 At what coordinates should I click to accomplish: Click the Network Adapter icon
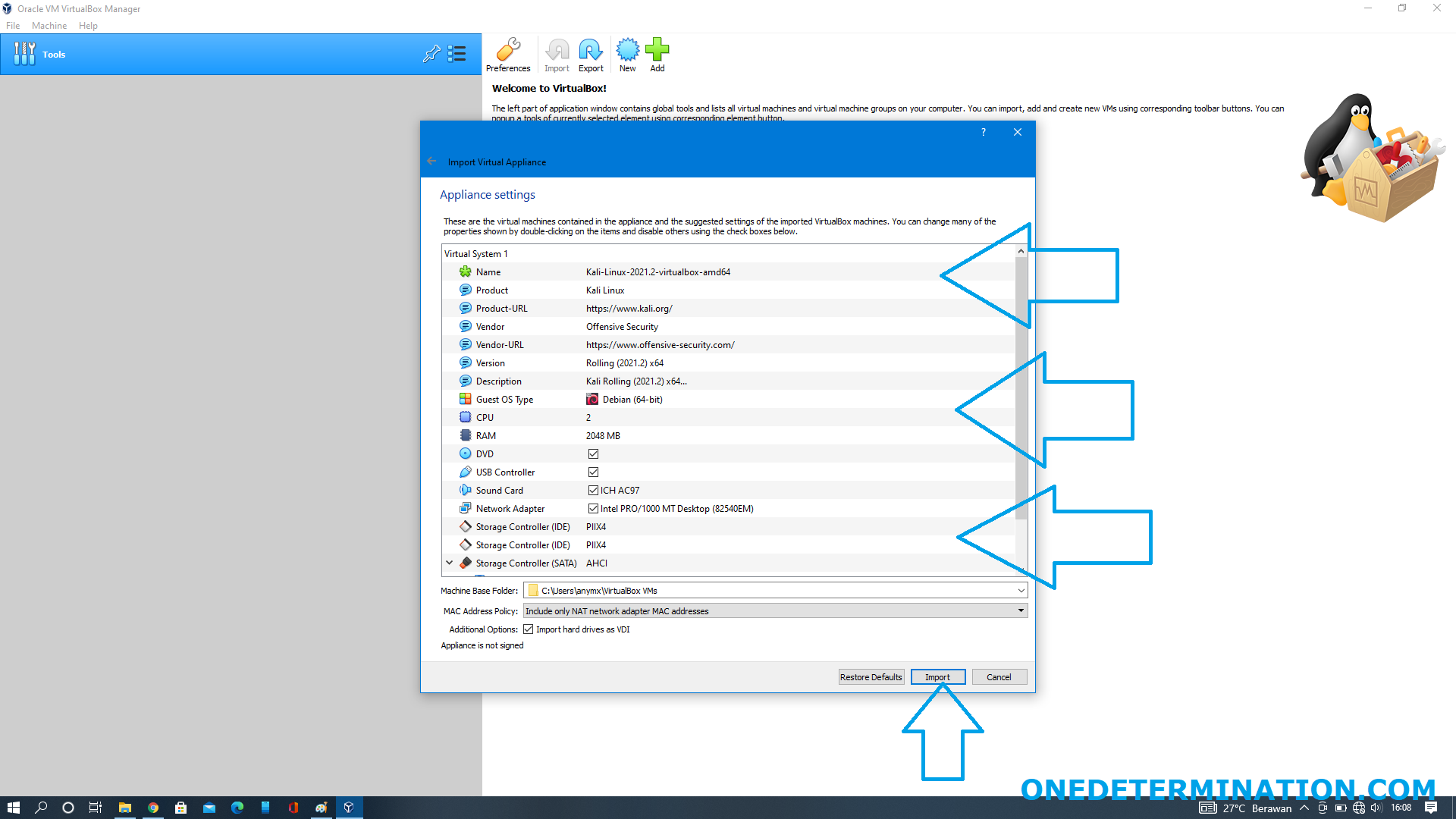pos(466,508)
